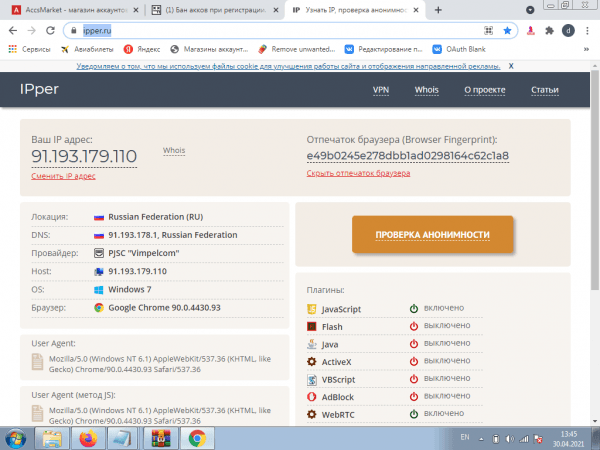Screen dimensions: 600x450
Task: Switch to the AccsMarket browser tab
Action: coord(68,9)
